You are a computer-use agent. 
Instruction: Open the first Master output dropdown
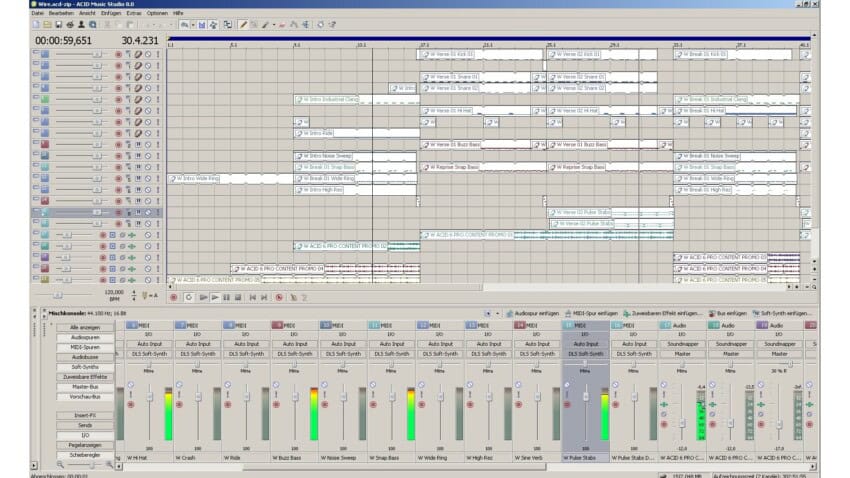click(682, 353)
